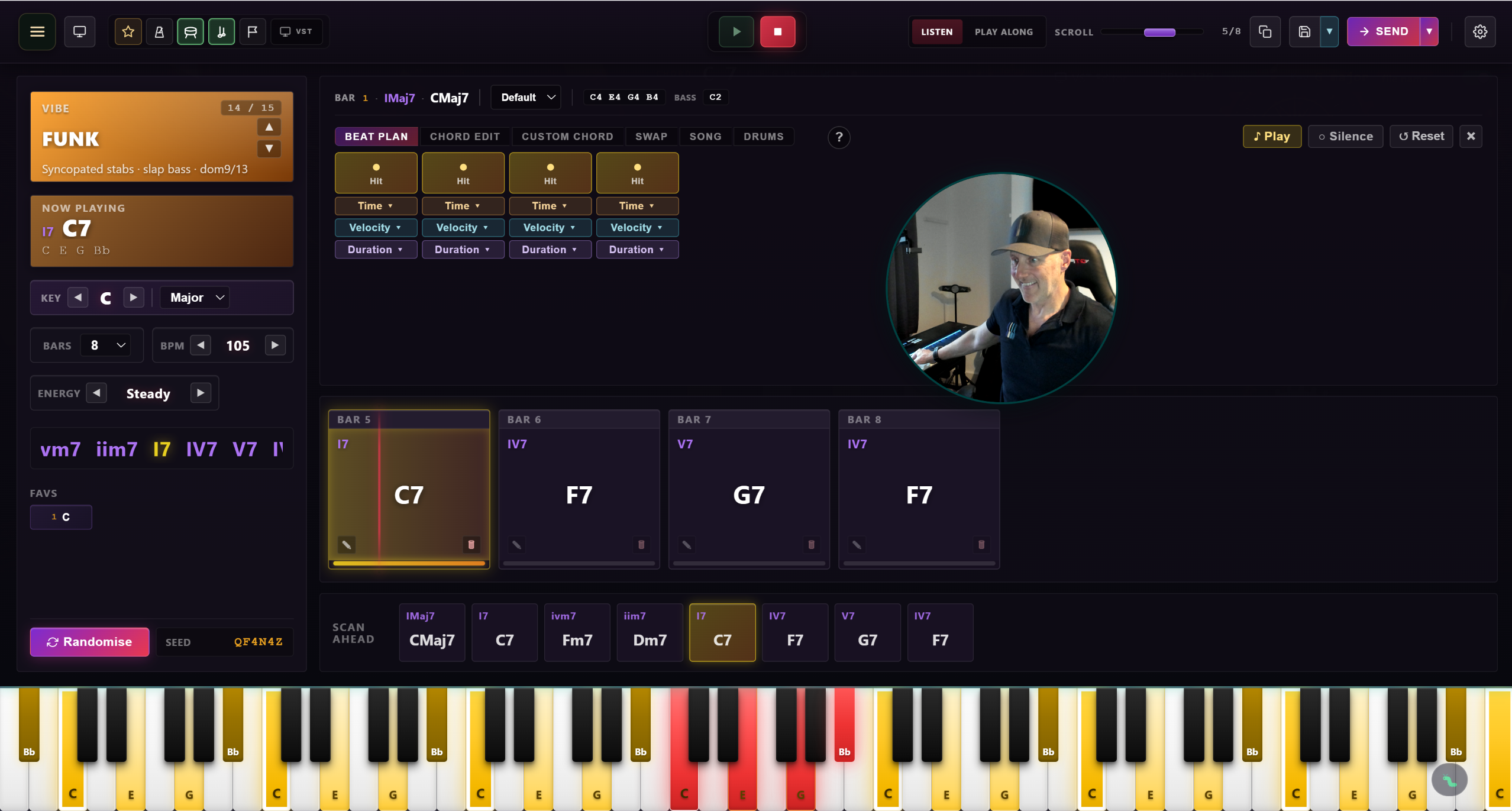Open the save options dropdown arrow
This screenshot has width=1512, height=811.
coord(1329,31)
